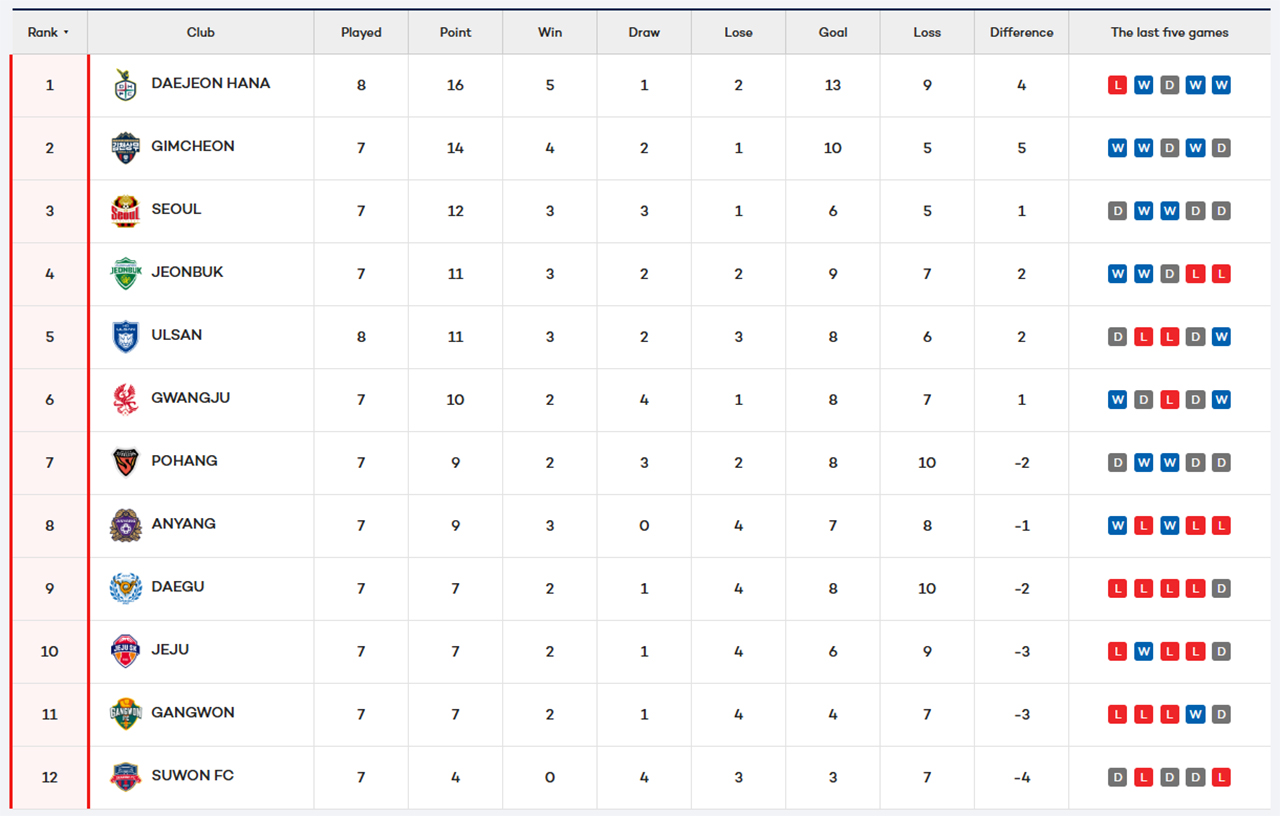Open the Ulsan club logo
1280x816 pixels.
tap(125, 337)
